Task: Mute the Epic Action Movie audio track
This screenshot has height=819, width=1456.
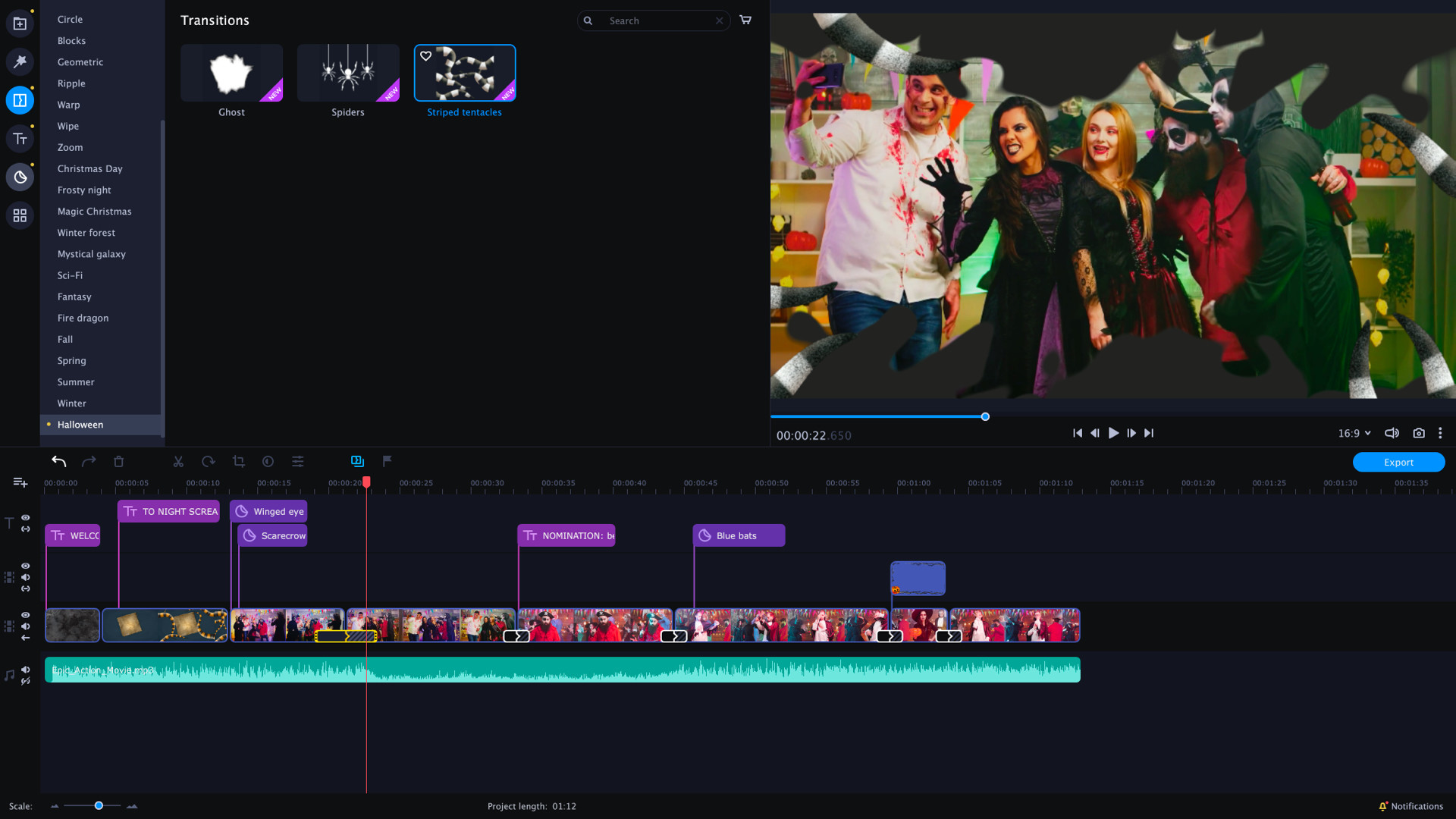Action: (x=26, y=670)
